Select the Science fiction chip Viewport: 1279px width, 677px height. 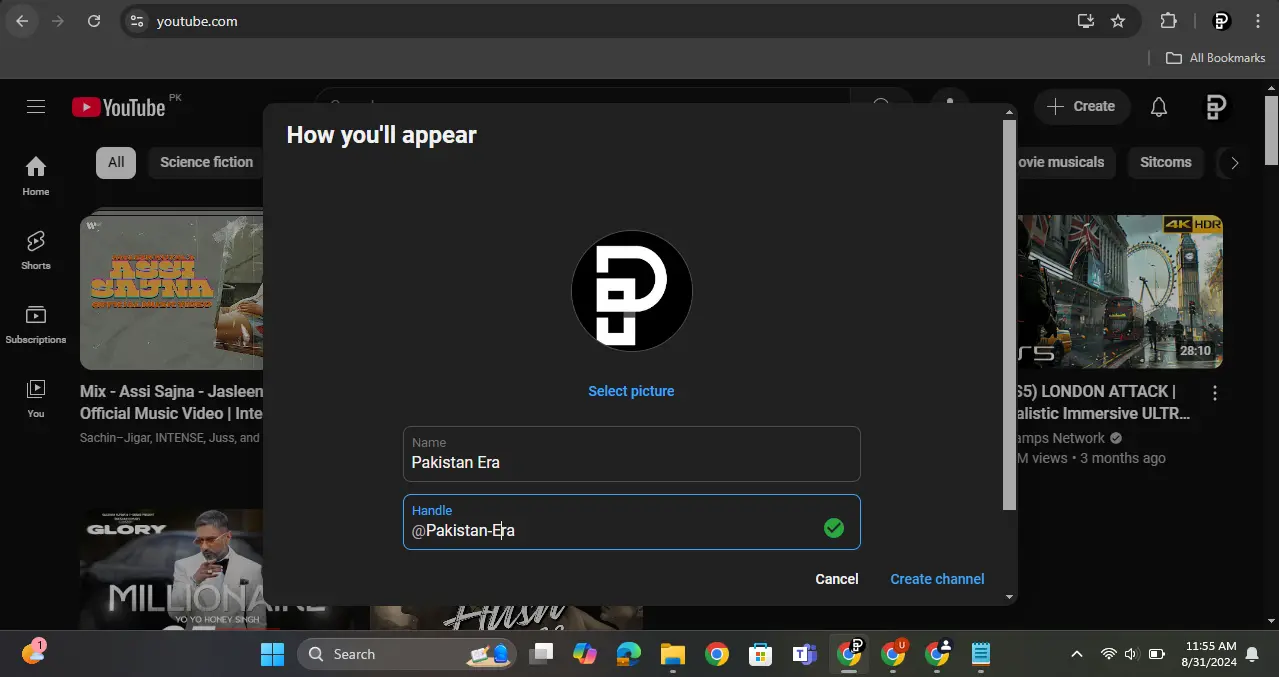[207, 162]
